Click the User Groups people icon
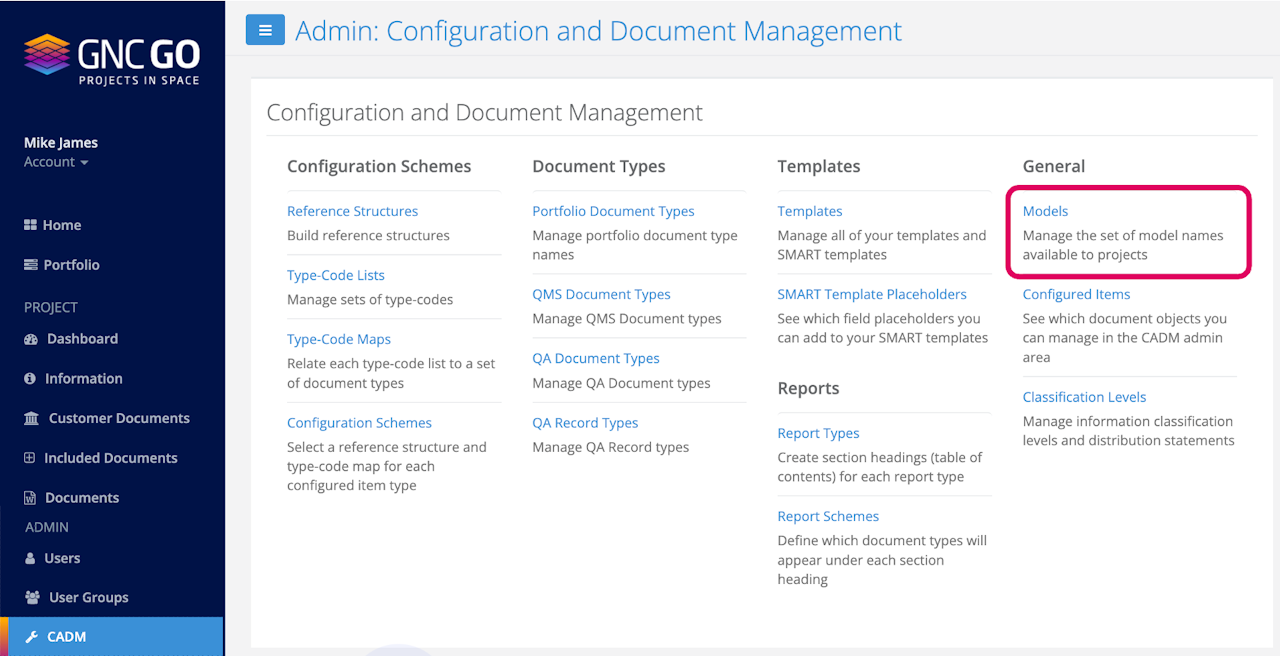This screenshot has width=1280, height=656. 32,598
